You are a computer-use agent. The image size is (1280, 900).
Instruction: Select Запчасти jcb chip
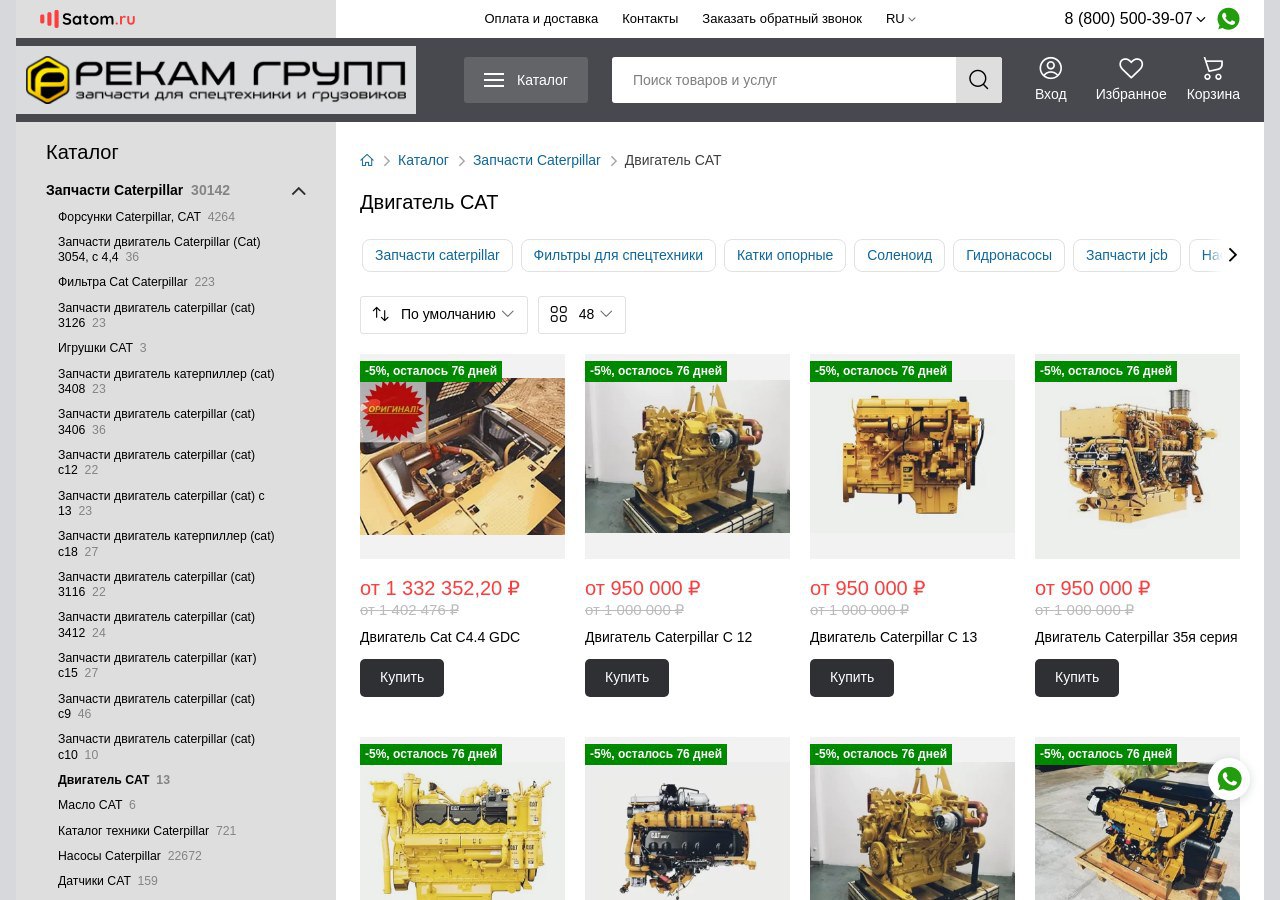click(1127, 255)
